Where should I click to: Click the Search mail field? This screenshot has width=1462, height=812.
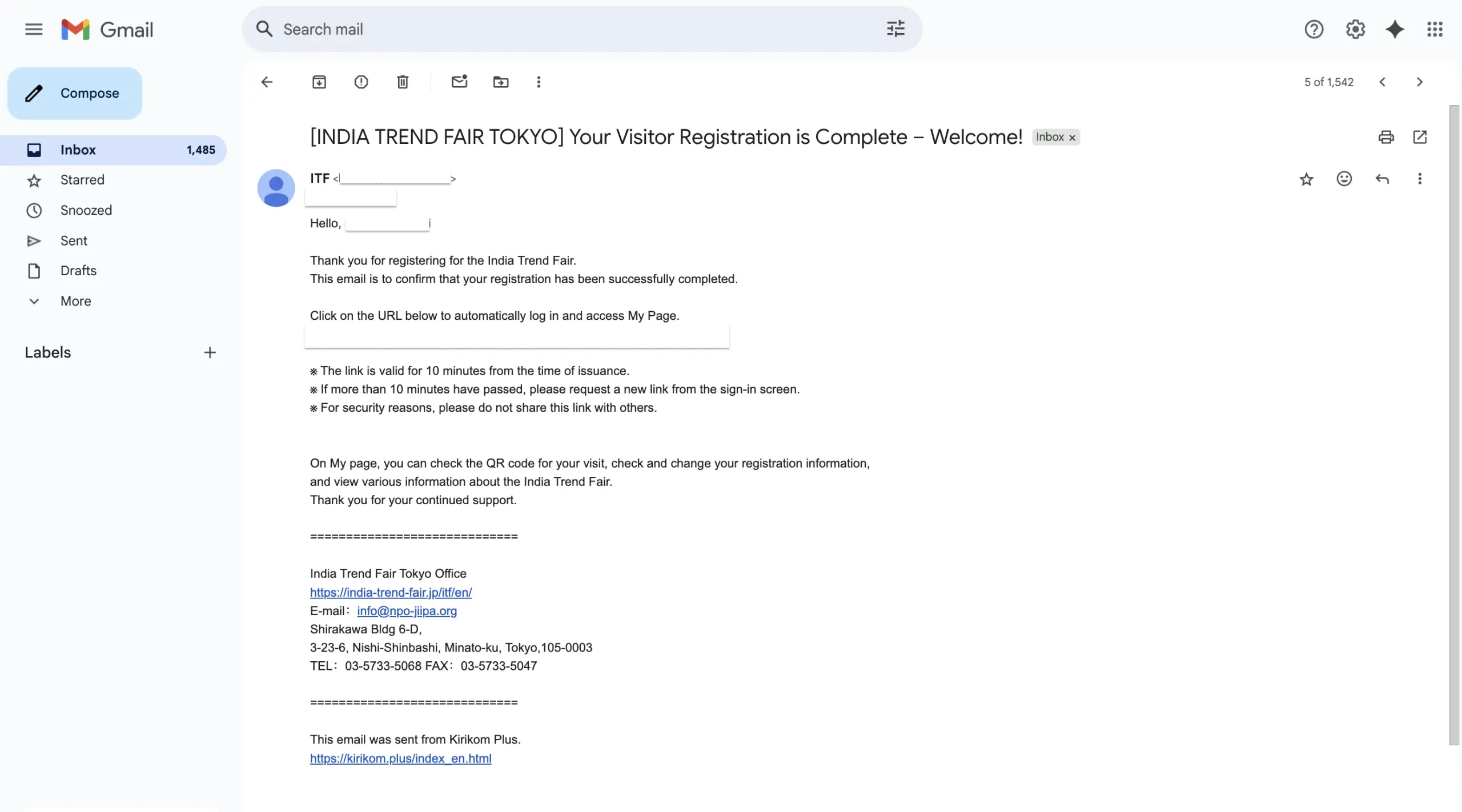click(x=581, y=29)
